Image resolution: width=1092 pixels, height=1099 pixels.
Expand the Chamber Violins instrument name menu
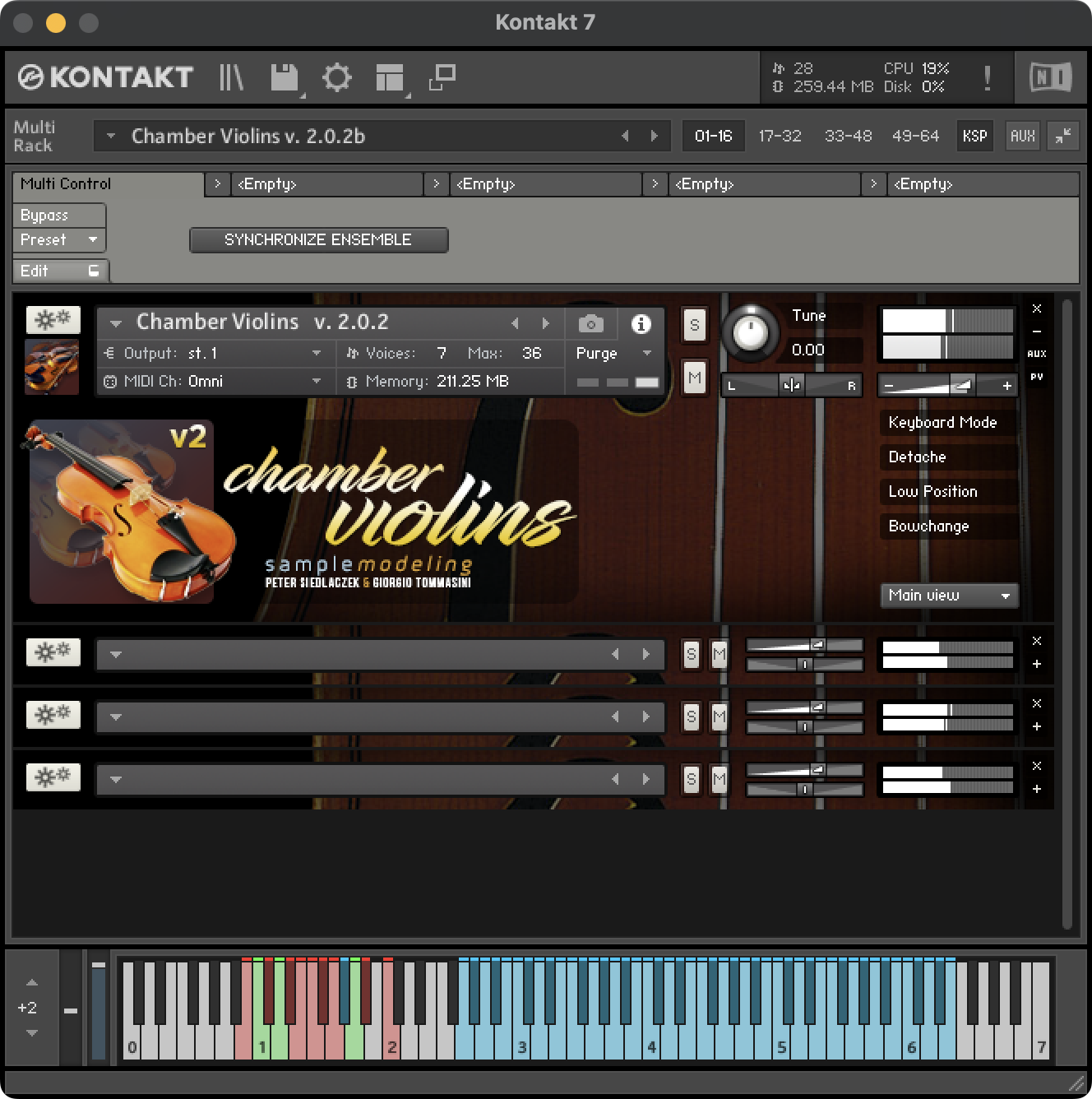click(x=116, y=323)
